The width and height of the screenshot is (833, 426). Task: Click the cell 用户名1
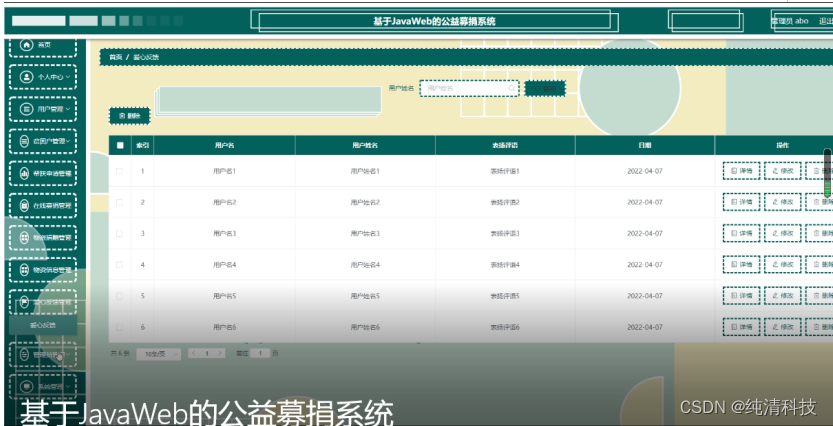point(224,171)
